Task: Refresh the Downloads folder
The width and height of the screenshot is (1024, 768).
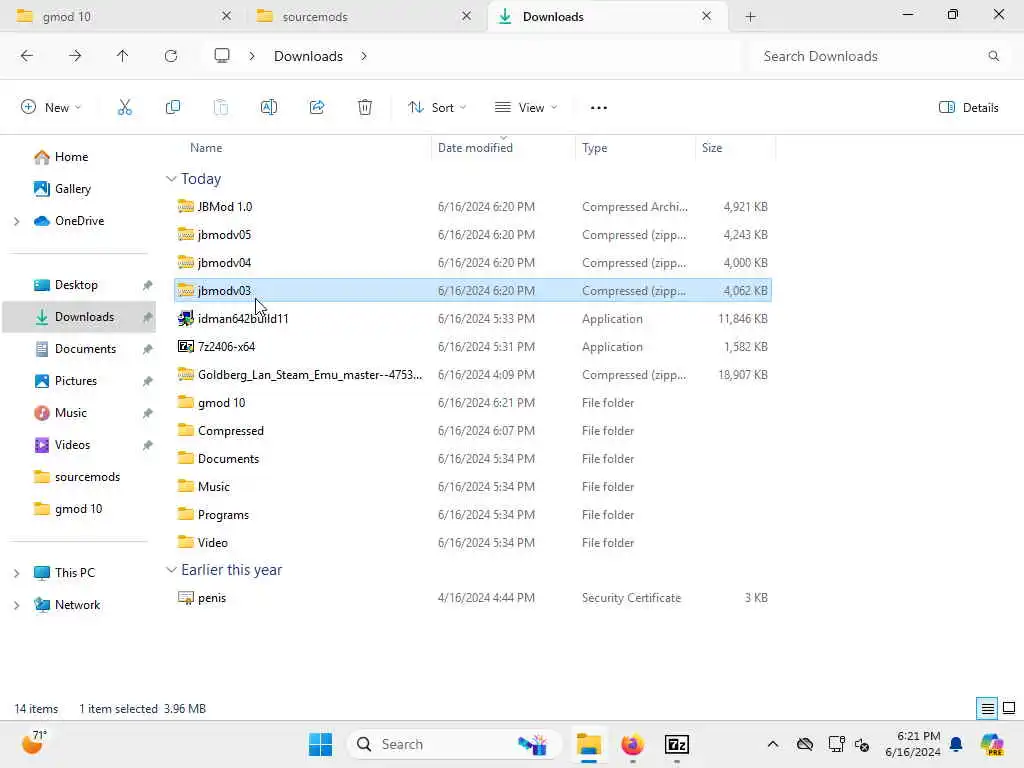Action: 171,56
